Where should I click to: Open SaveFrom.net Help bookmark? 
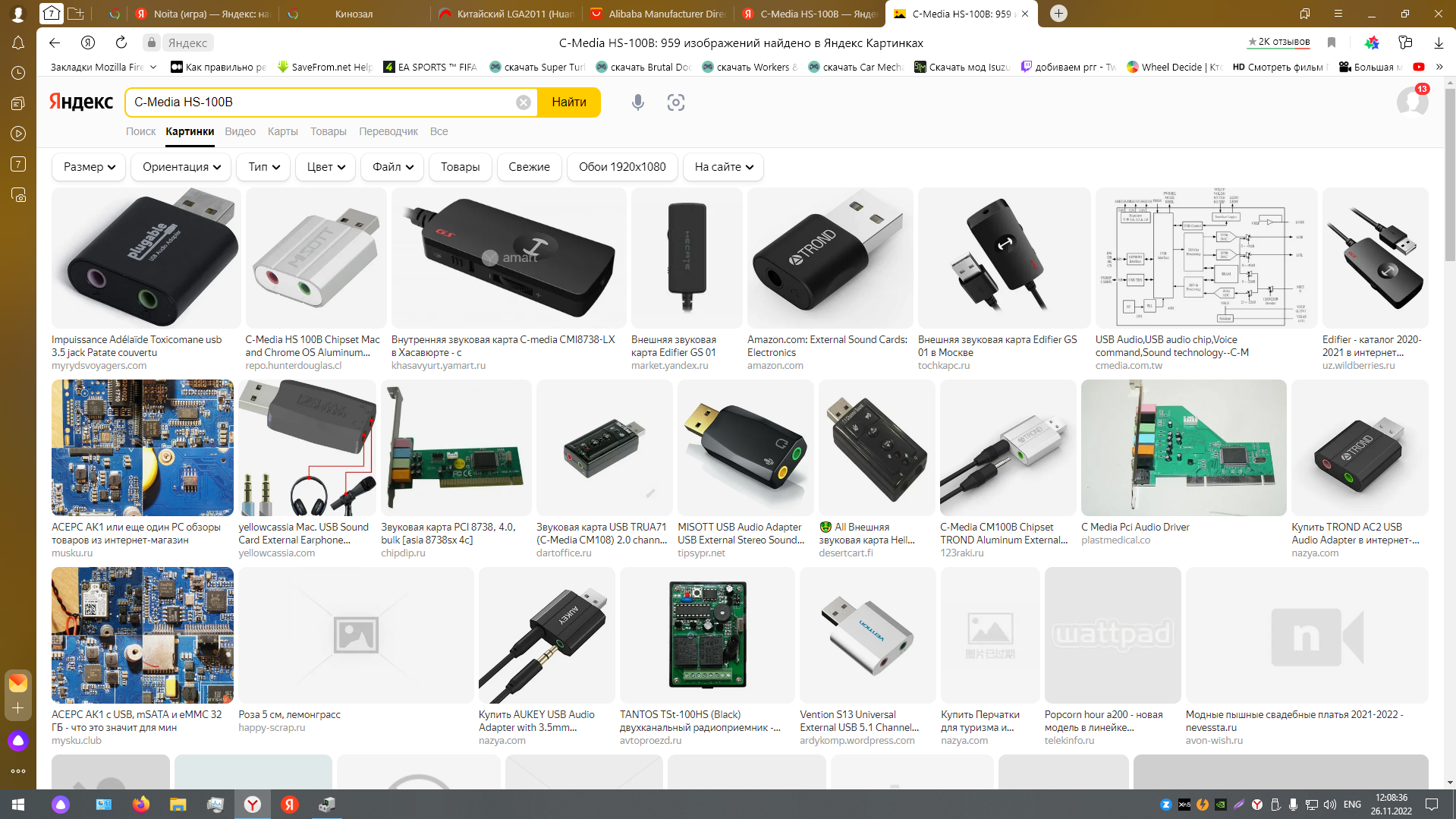click(325, 67)
